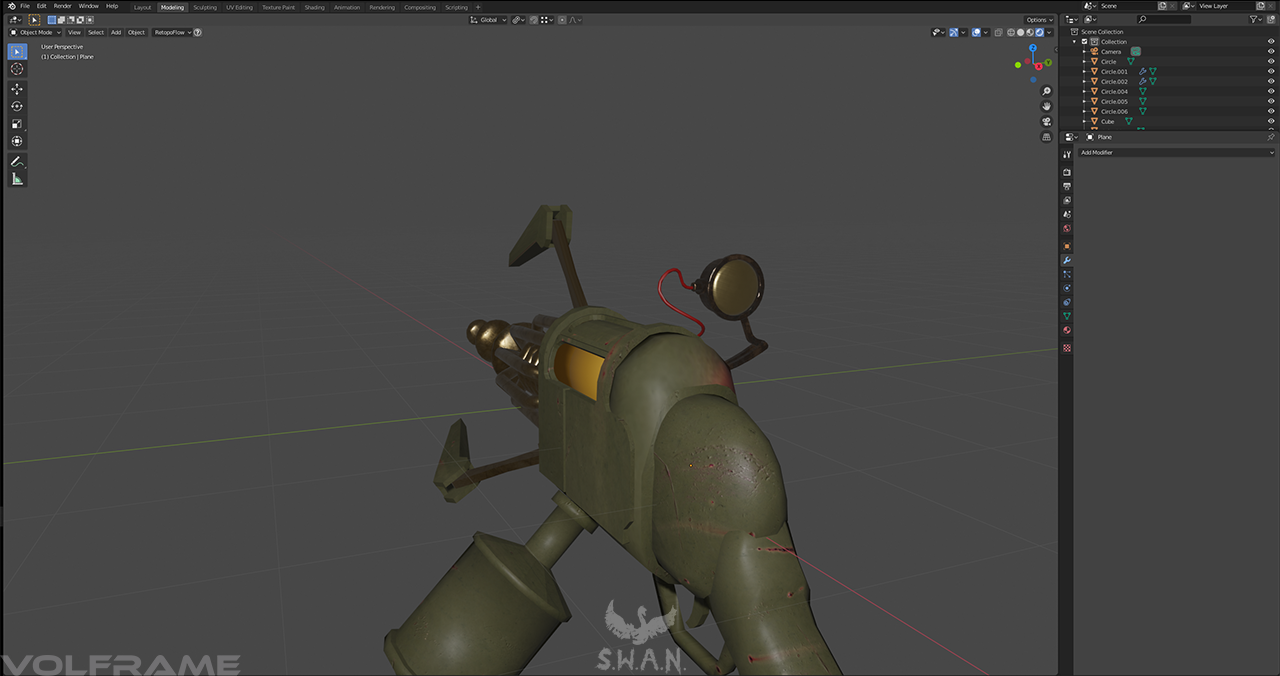Select the Scale tool
The image size is (1280, 676).
click(17, 124)
